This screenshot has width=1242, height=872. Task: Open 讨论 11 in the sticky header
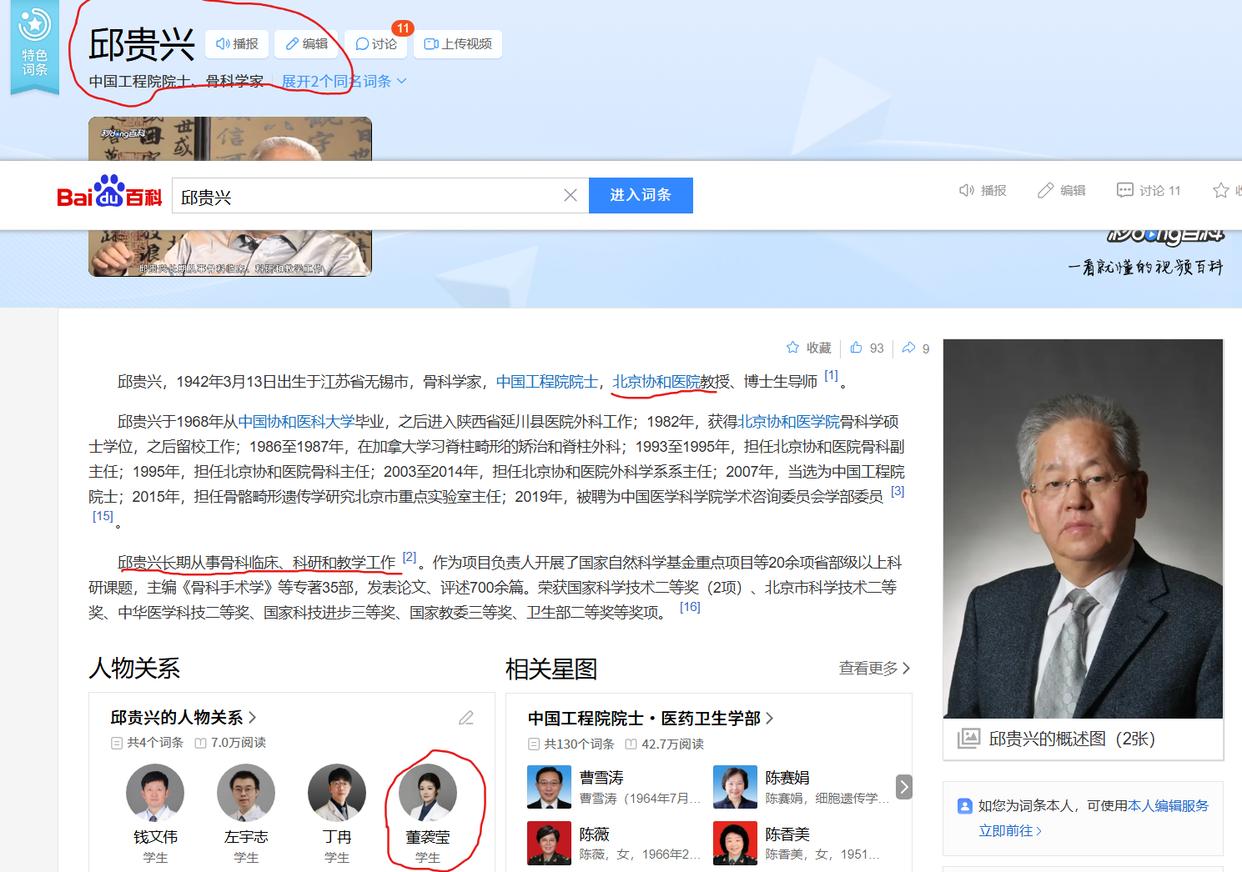[x=1148, y=190]
